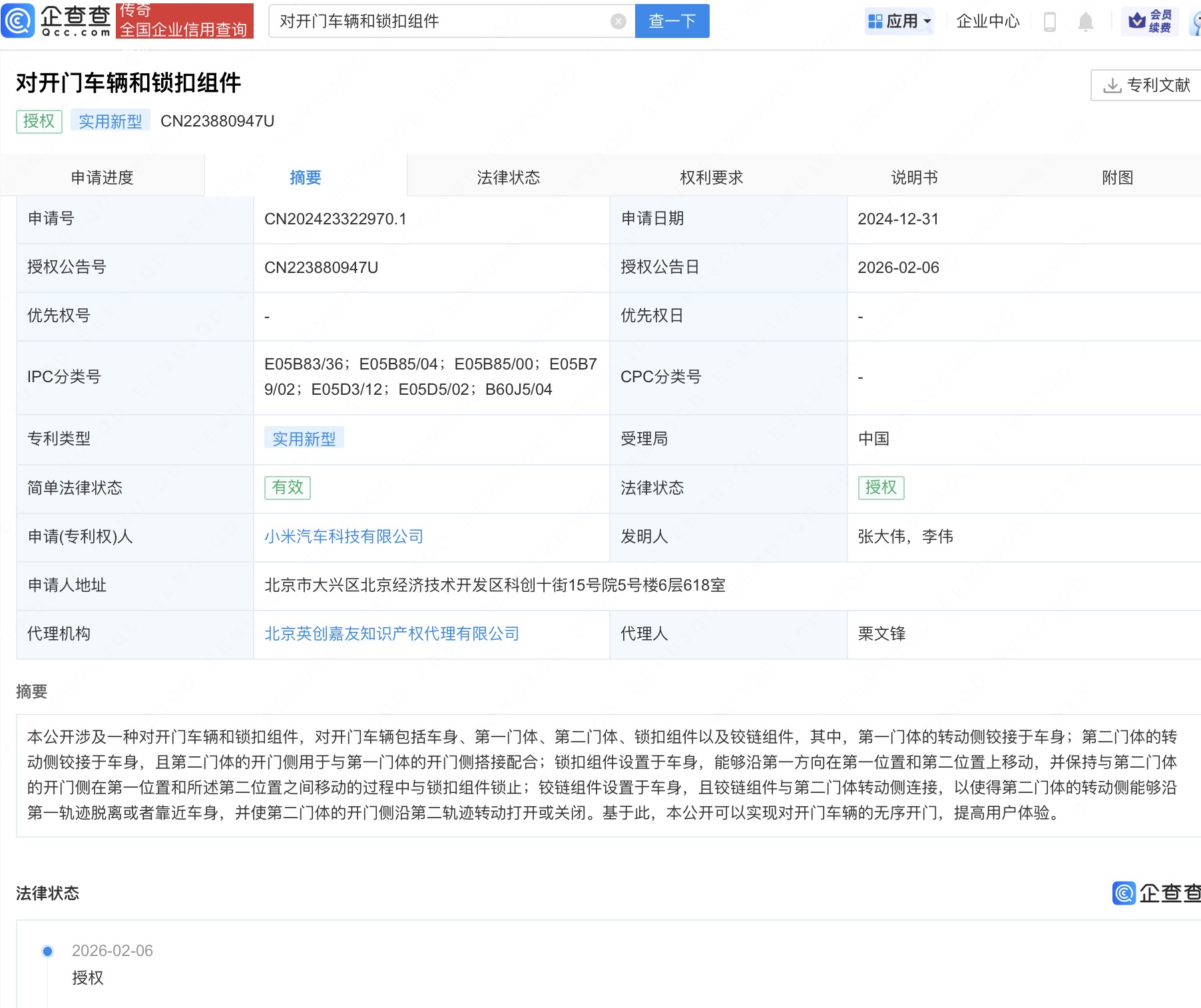
Task: Open 小米汽车科技有限公司 company link
Action: (344, 537)
